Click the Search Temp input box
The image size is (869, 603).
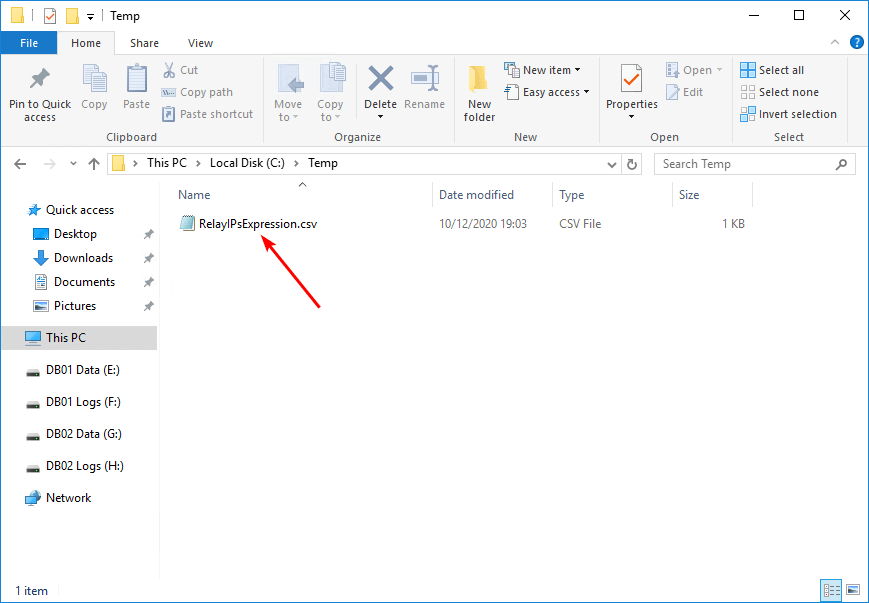click(x=745, y=164)
